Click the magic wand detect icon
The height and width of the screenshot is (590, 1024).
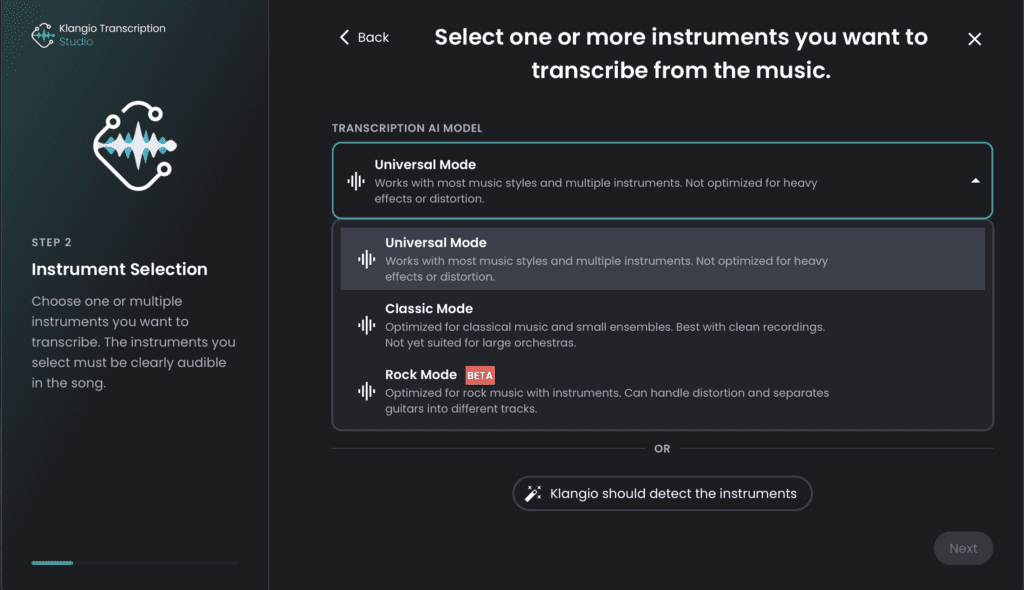tap(533, 493)
